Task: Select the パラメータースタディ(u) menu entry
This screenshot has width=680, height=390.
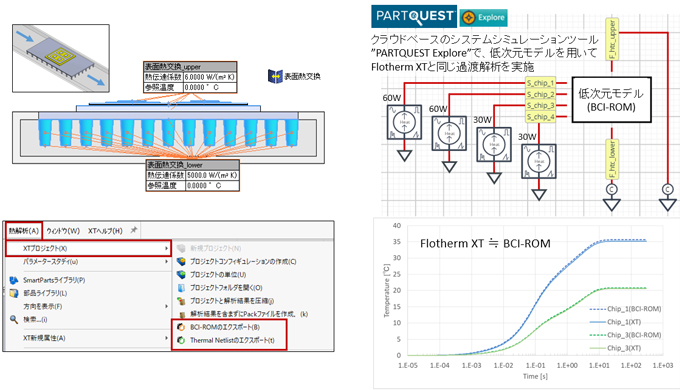Action: (x=50, y=262)
